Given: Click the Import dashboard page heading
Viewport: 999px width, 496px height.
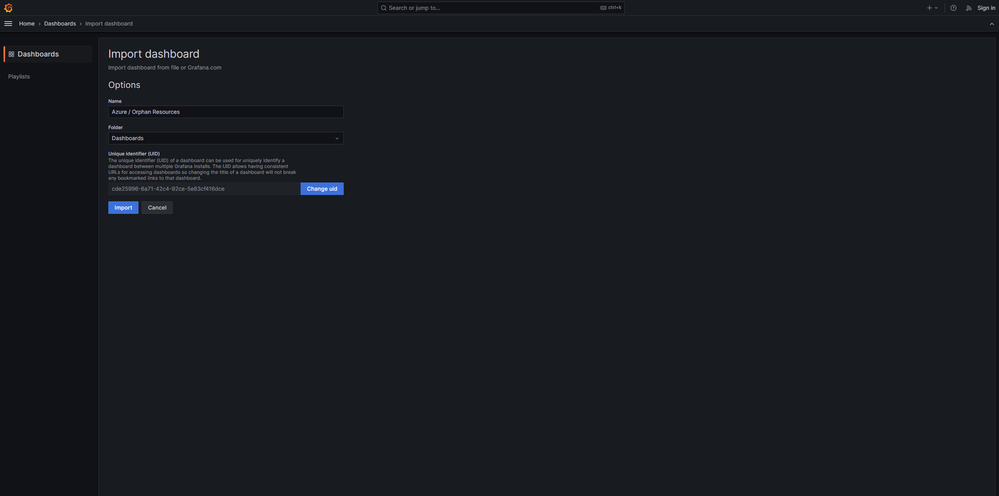Looking at the screenshot, I should (154, 54).
